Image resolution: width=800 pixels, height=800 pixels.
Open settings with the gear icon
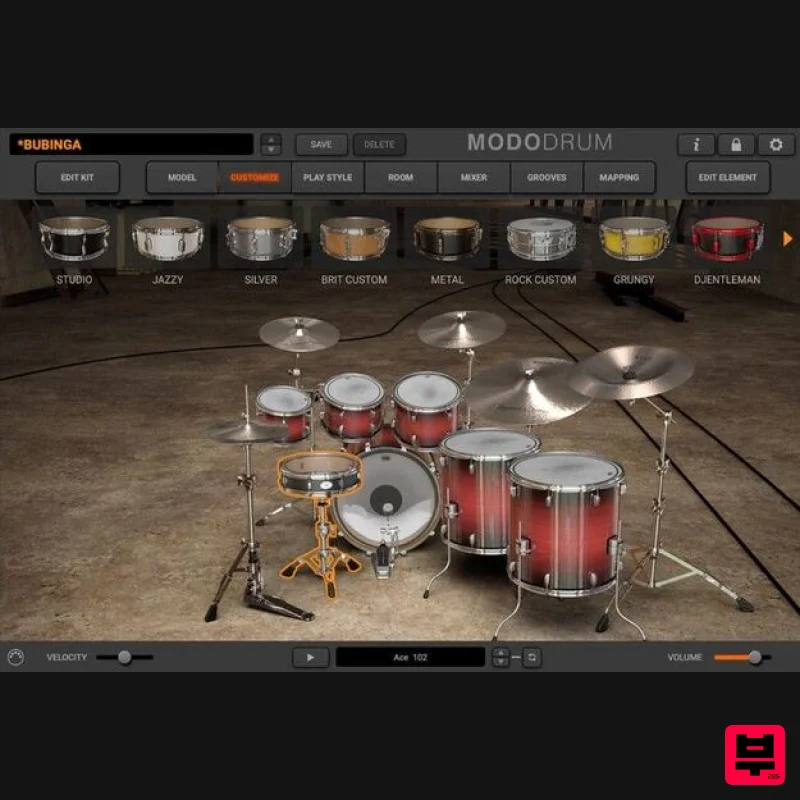click(776, 145)
